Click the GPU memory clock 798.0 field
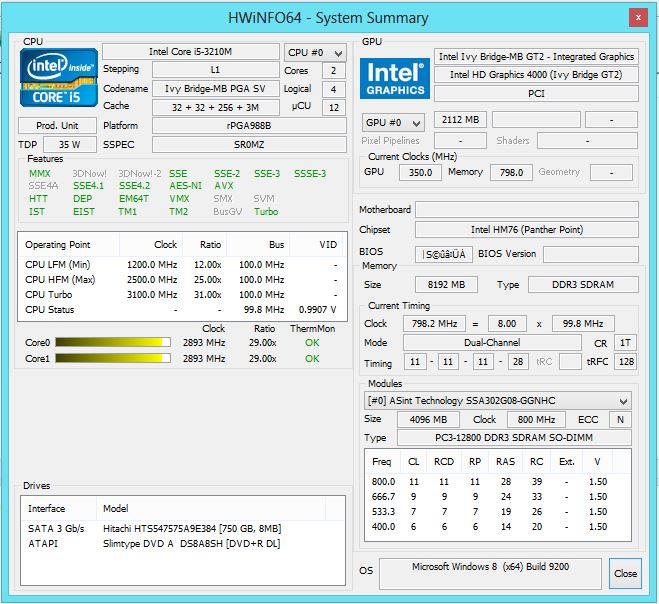Image resolution: width=659 pixels, height=604 pixels. (511, 173)
